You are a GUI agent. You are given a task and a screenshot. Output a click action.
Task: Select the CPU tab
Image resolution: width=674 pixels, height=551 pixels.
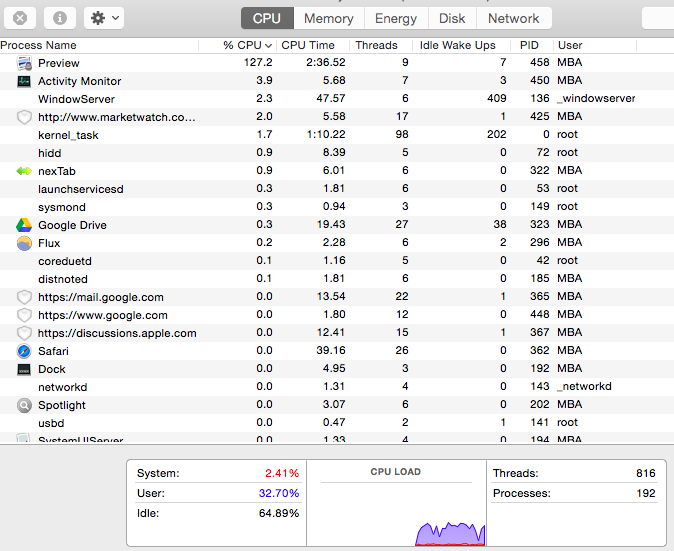click(267, 18)
